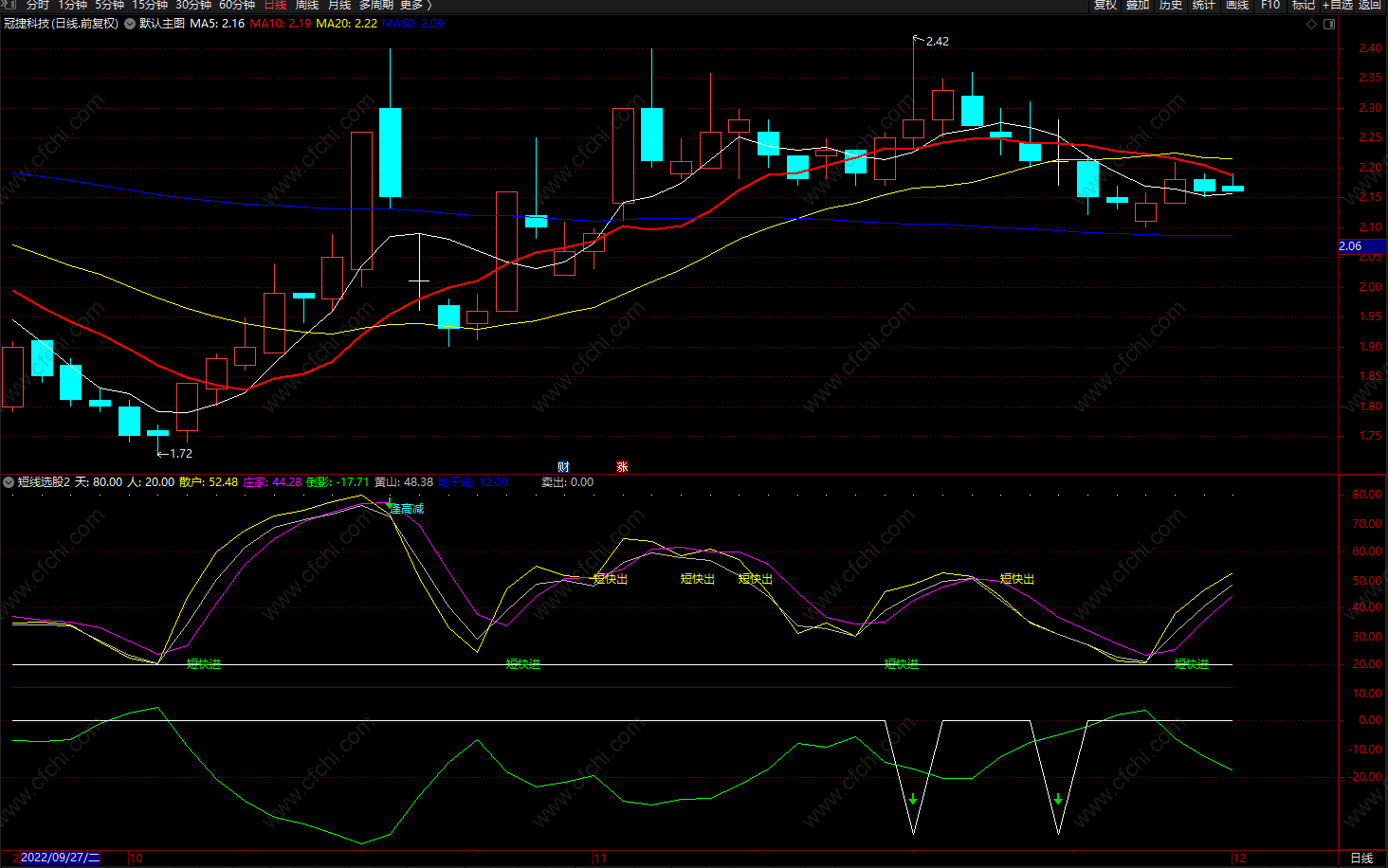Open the 标记 marker tool
This screenshot has width=1388, height=868.
point(1304,5)
